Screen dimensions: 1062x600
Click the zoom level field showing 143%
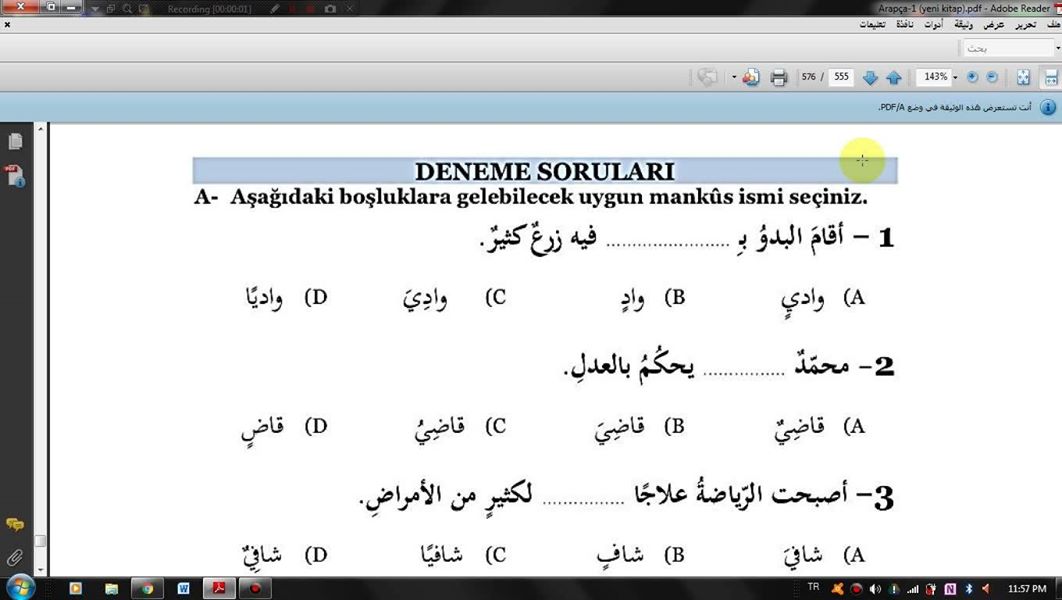[935, 77]
